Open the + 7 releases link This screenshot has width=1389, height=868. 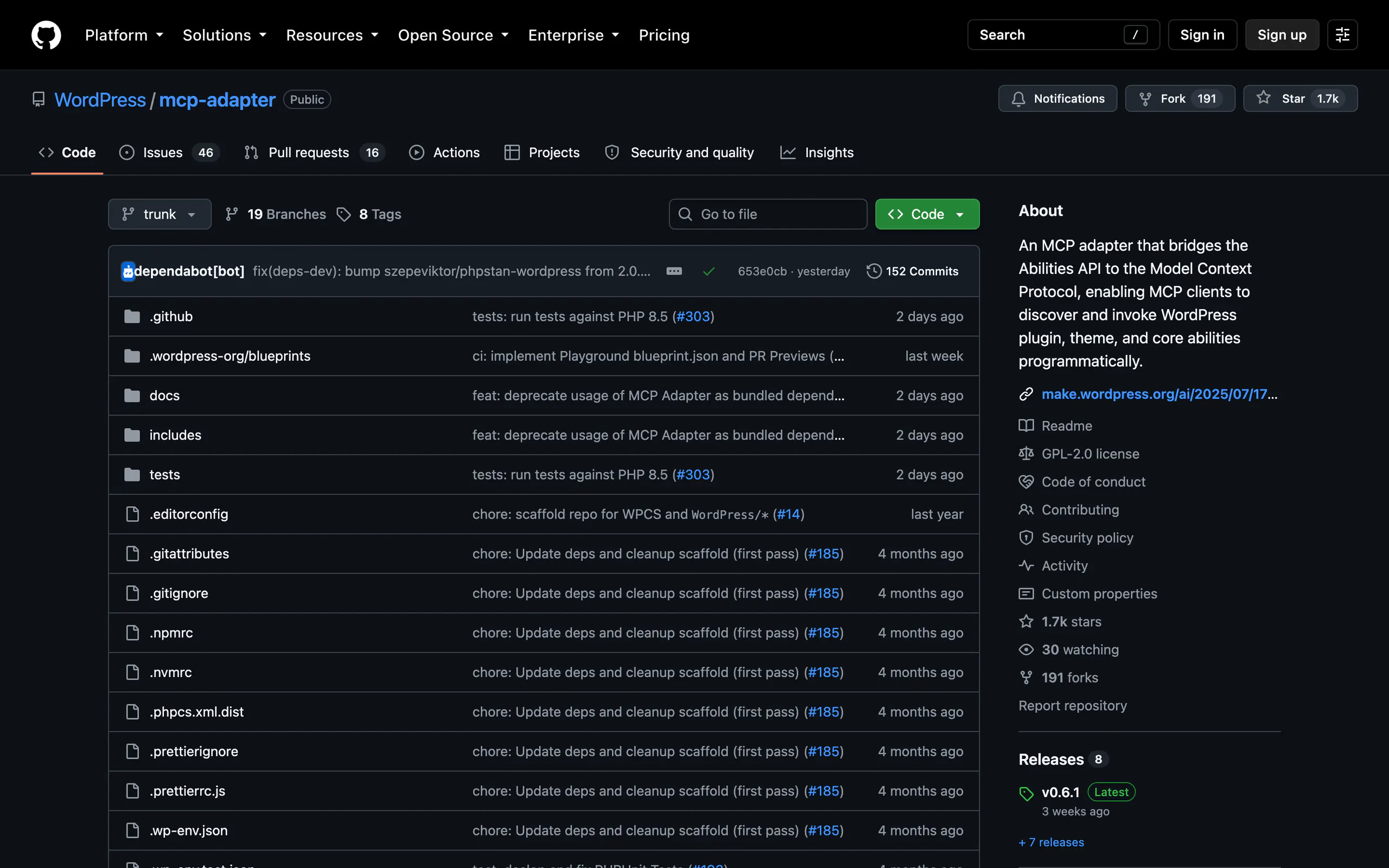[x=1051, y=842]
